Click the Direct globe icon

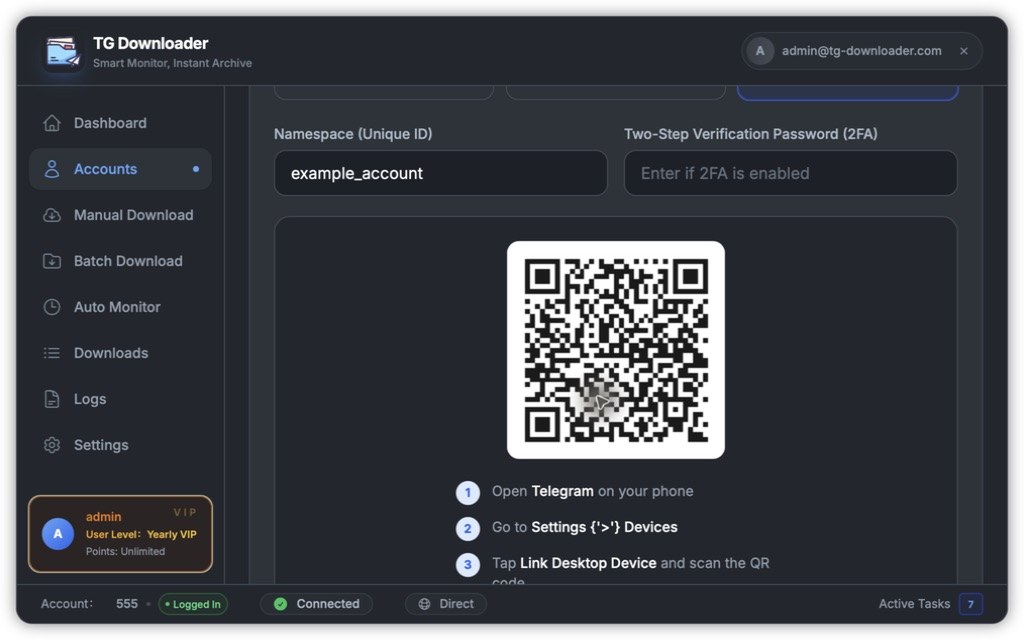click(x=424, y=604)
